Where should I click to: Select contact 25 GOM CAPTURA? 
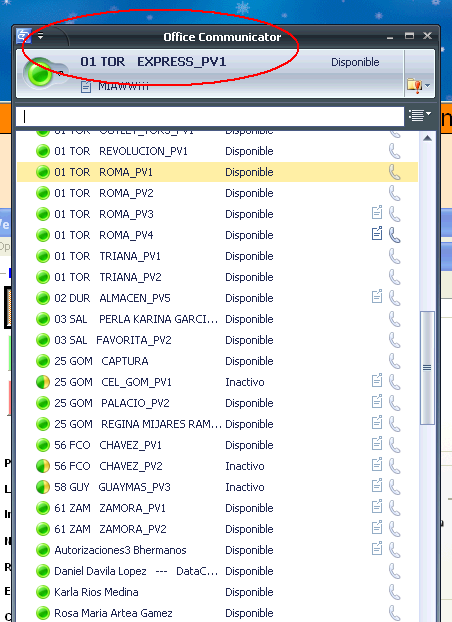pyautogui.click(x=217, y=361)
